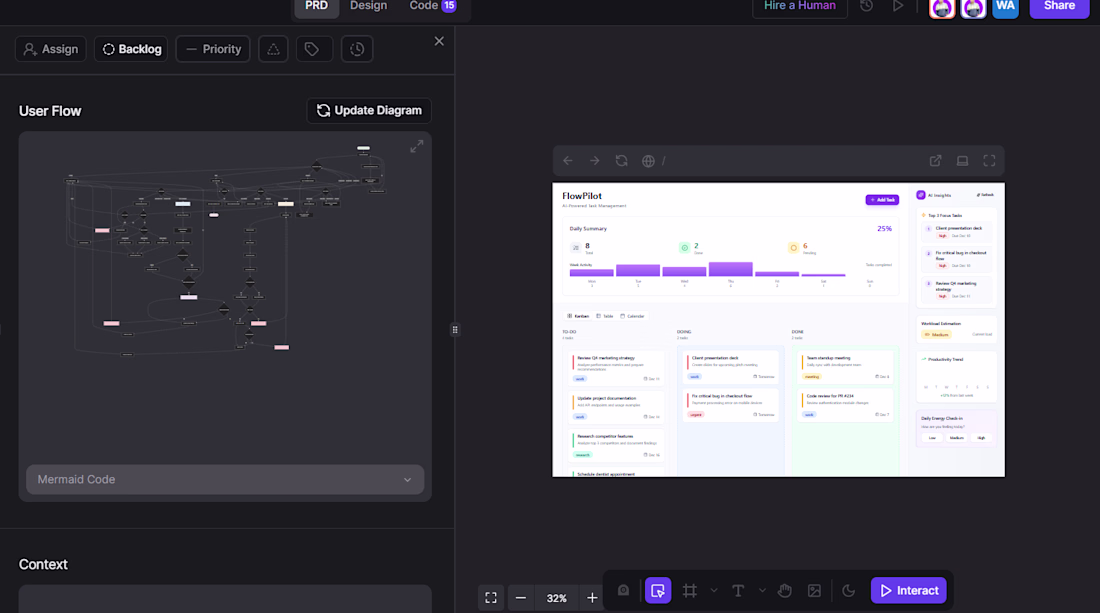Select the hand pan tool

pyautogui.click(x=785, y=591)
